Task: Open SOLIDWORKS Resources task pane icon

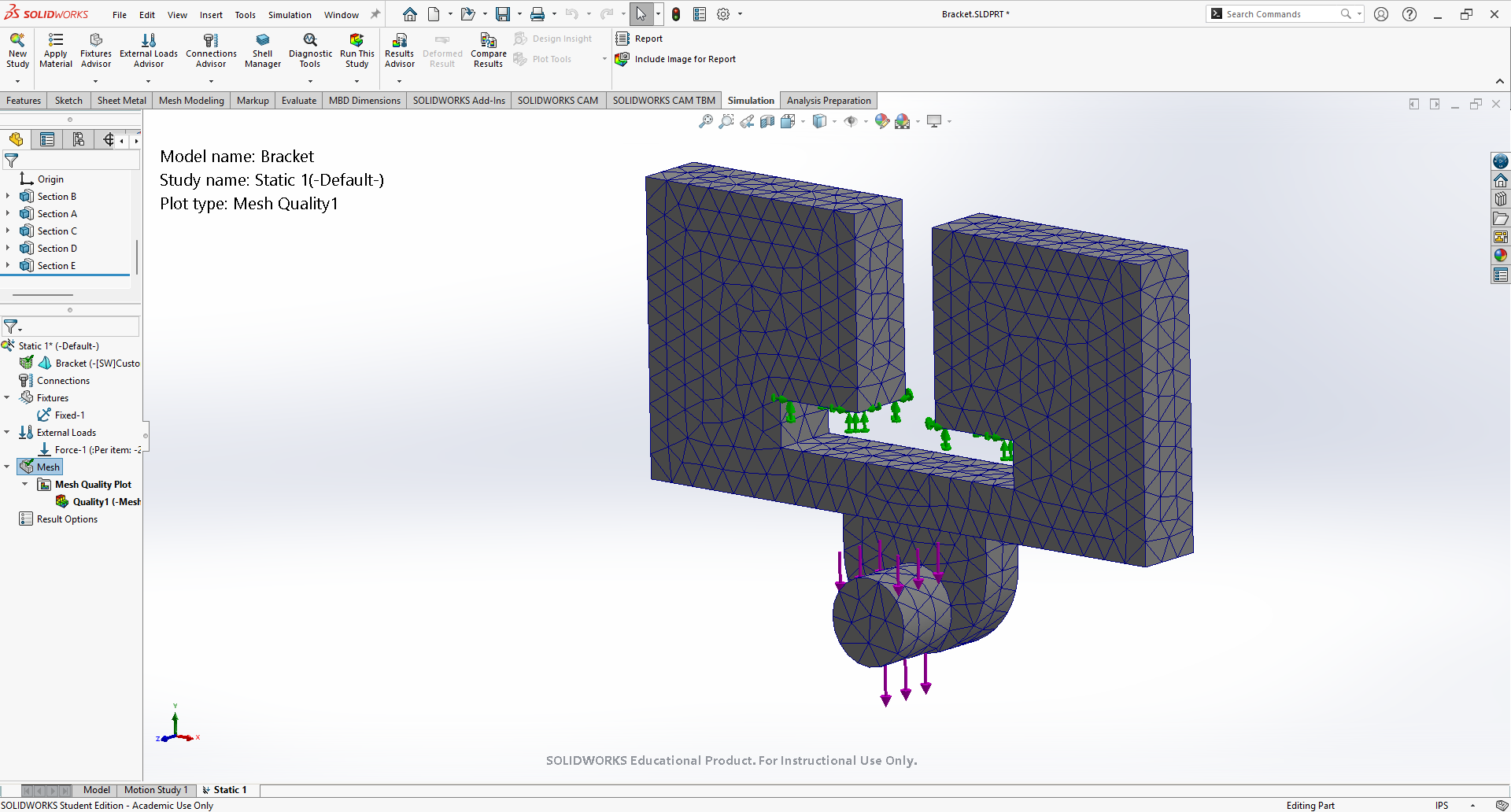Action: tap(1501, 180)
